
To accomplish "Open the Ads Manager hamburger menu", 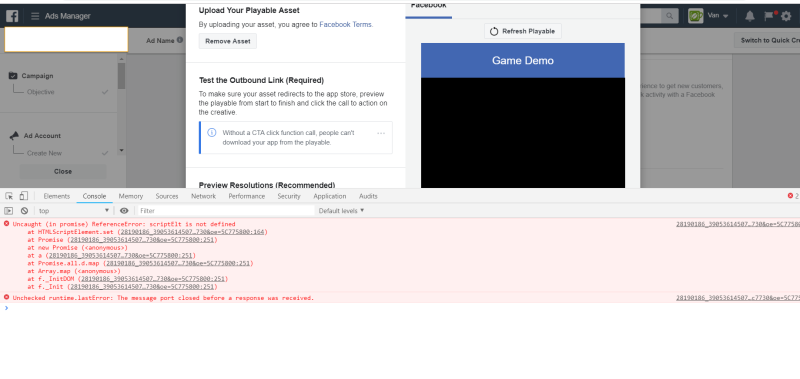I will click(35, 16).
